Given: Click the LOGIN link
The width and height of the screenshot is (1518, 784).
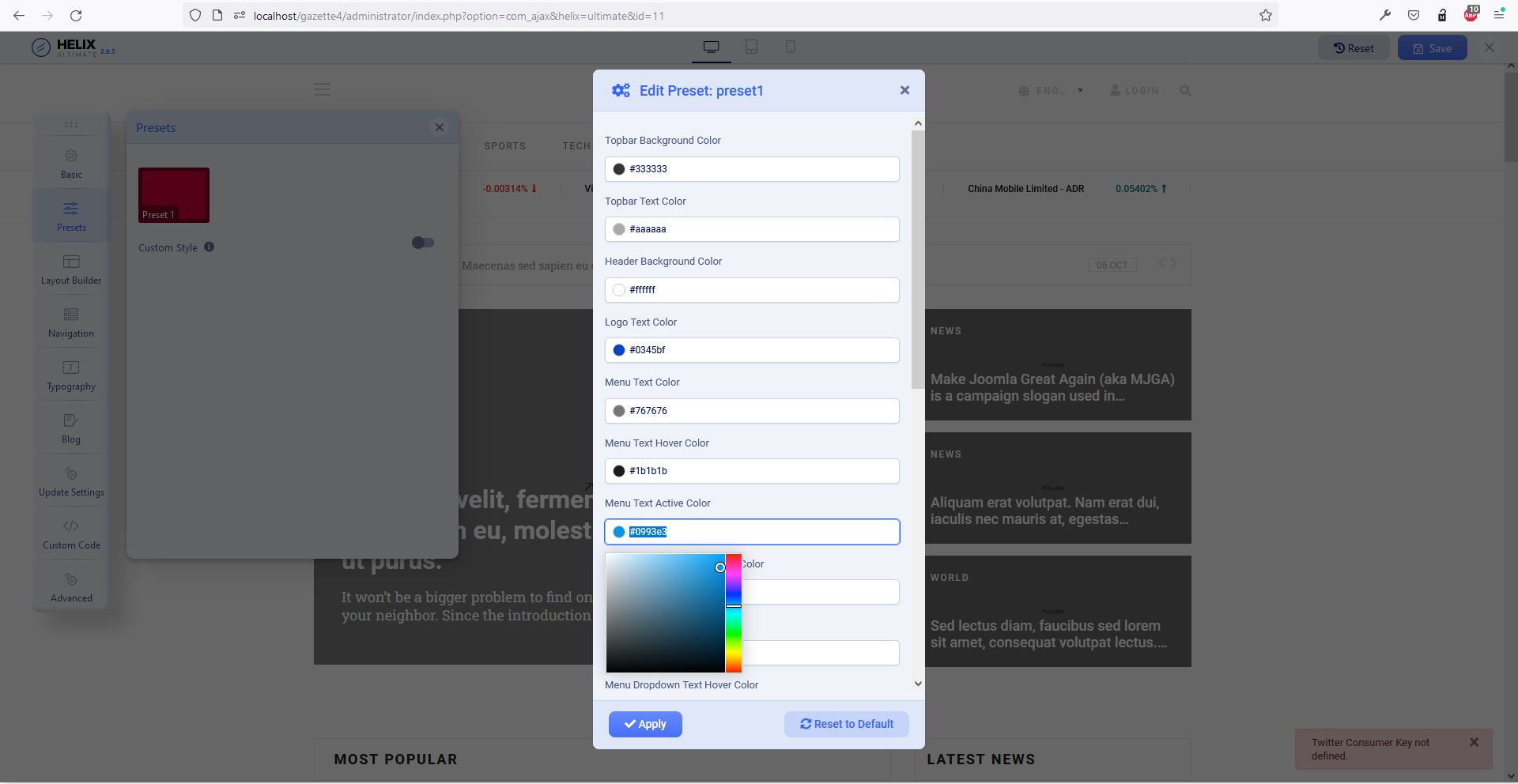Looking at the screenshot, I should pyautogui.click(x=1134, y=91).
